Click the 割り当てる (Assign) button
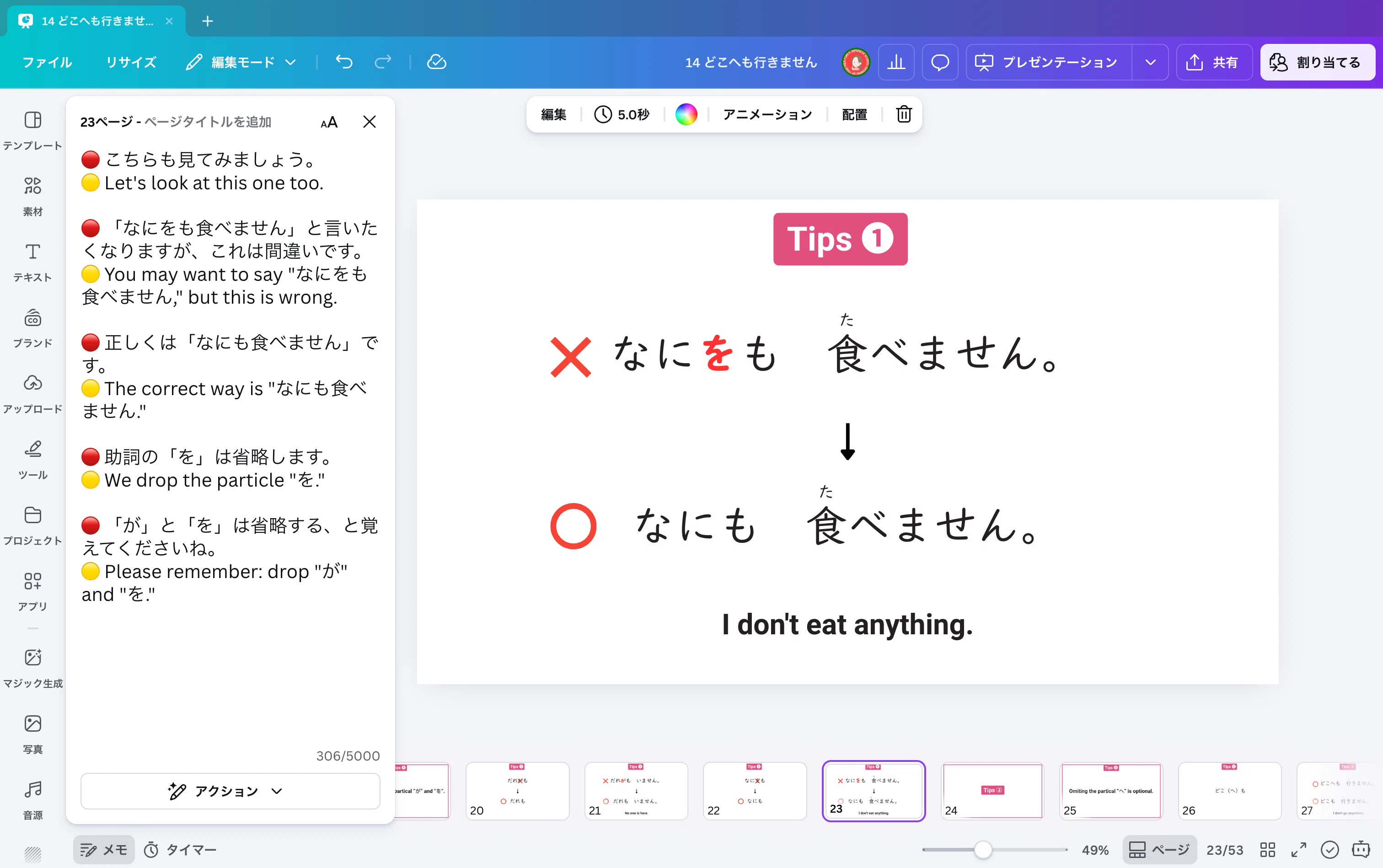This screenshot has width=1383, height=868. coord(1317,62)
